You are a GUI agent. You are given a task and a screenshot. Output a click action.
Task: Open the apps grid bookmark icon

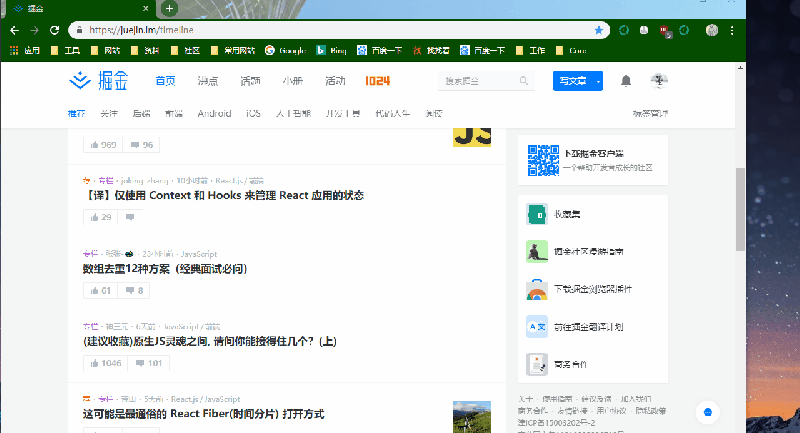[14, 50]
